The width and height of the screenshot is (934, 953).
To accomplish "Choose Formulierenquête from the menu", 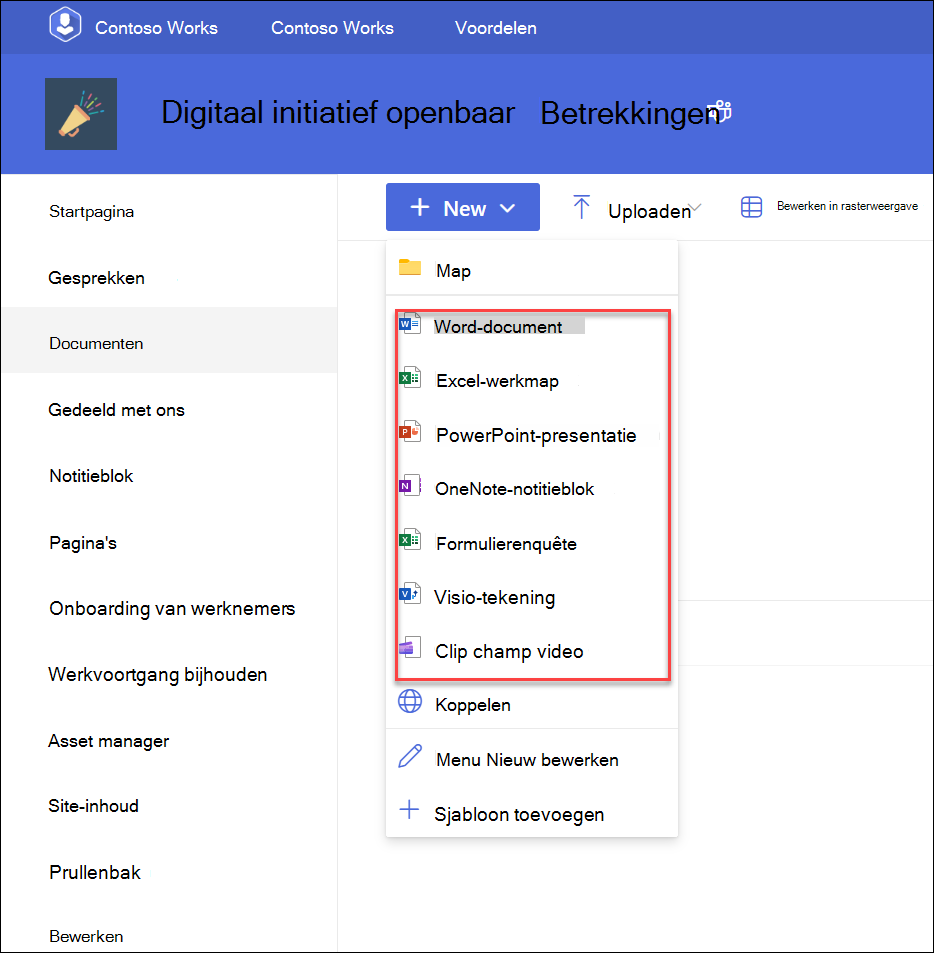I will [x=532, y=543].
